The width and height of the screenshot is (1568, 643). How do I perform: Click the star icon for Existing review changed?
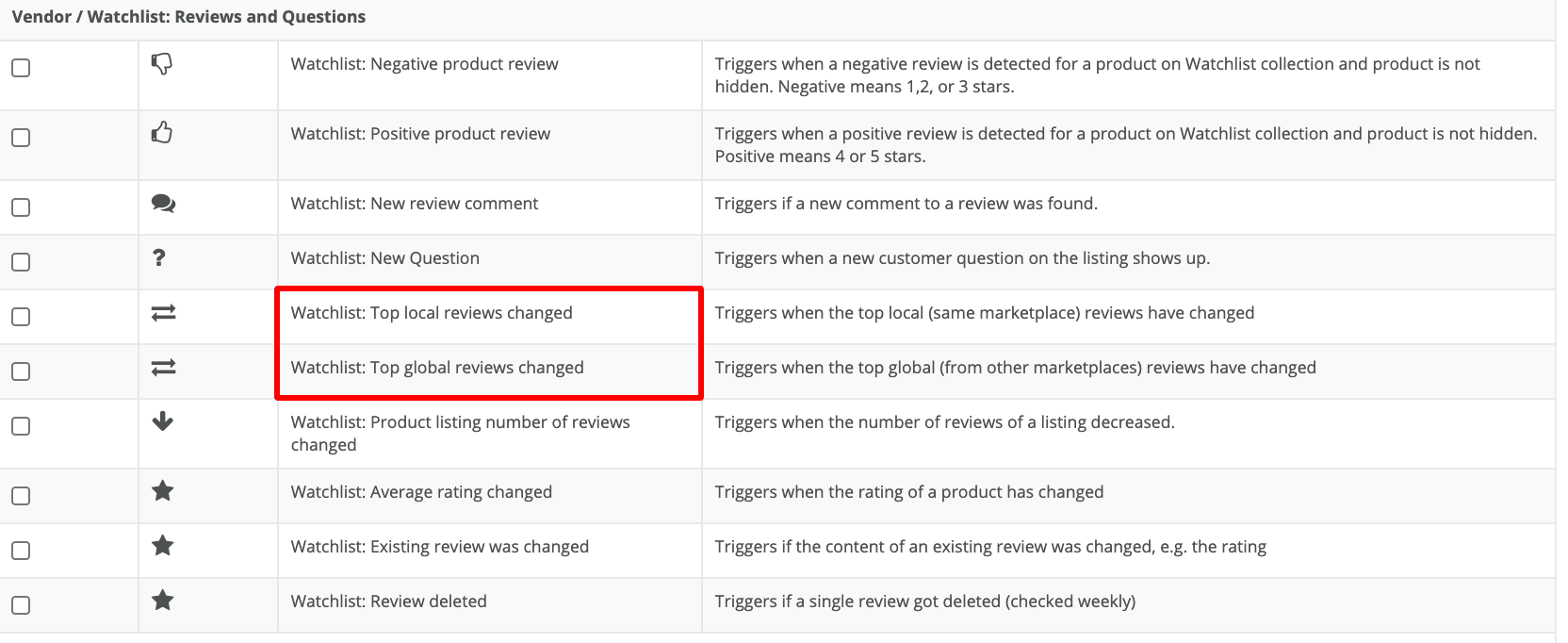tap(163, 546)
